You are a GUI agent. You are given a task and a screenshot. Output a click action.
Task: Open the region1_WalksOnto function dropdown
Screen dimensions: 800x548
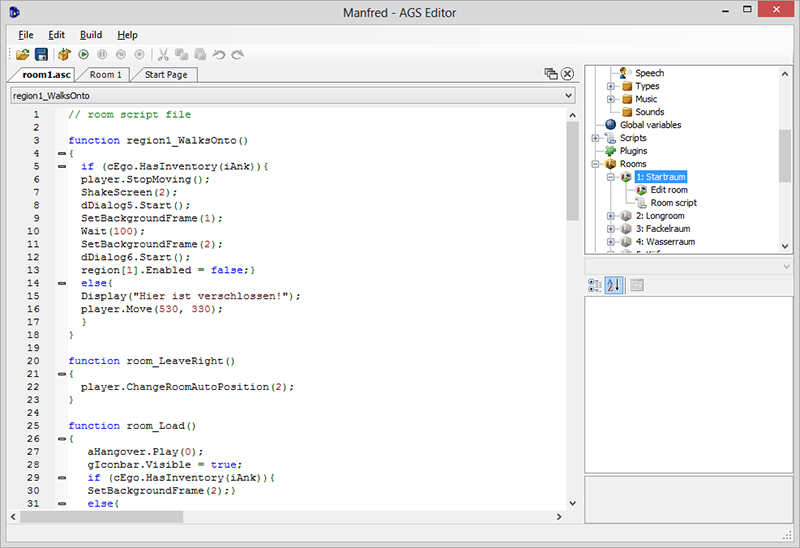click(x=568, y=96)
